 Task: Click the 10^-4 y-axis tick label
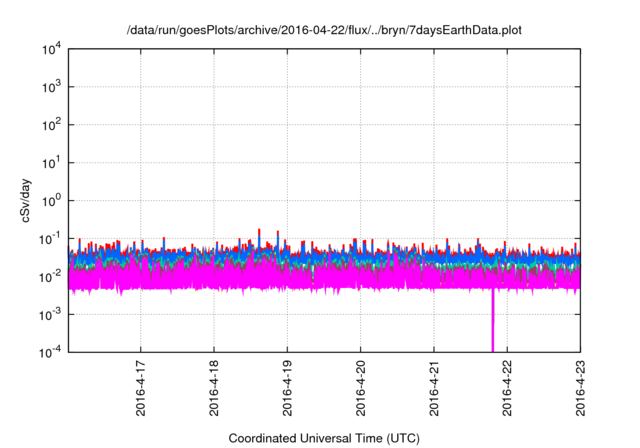click(x=50, y=352)
